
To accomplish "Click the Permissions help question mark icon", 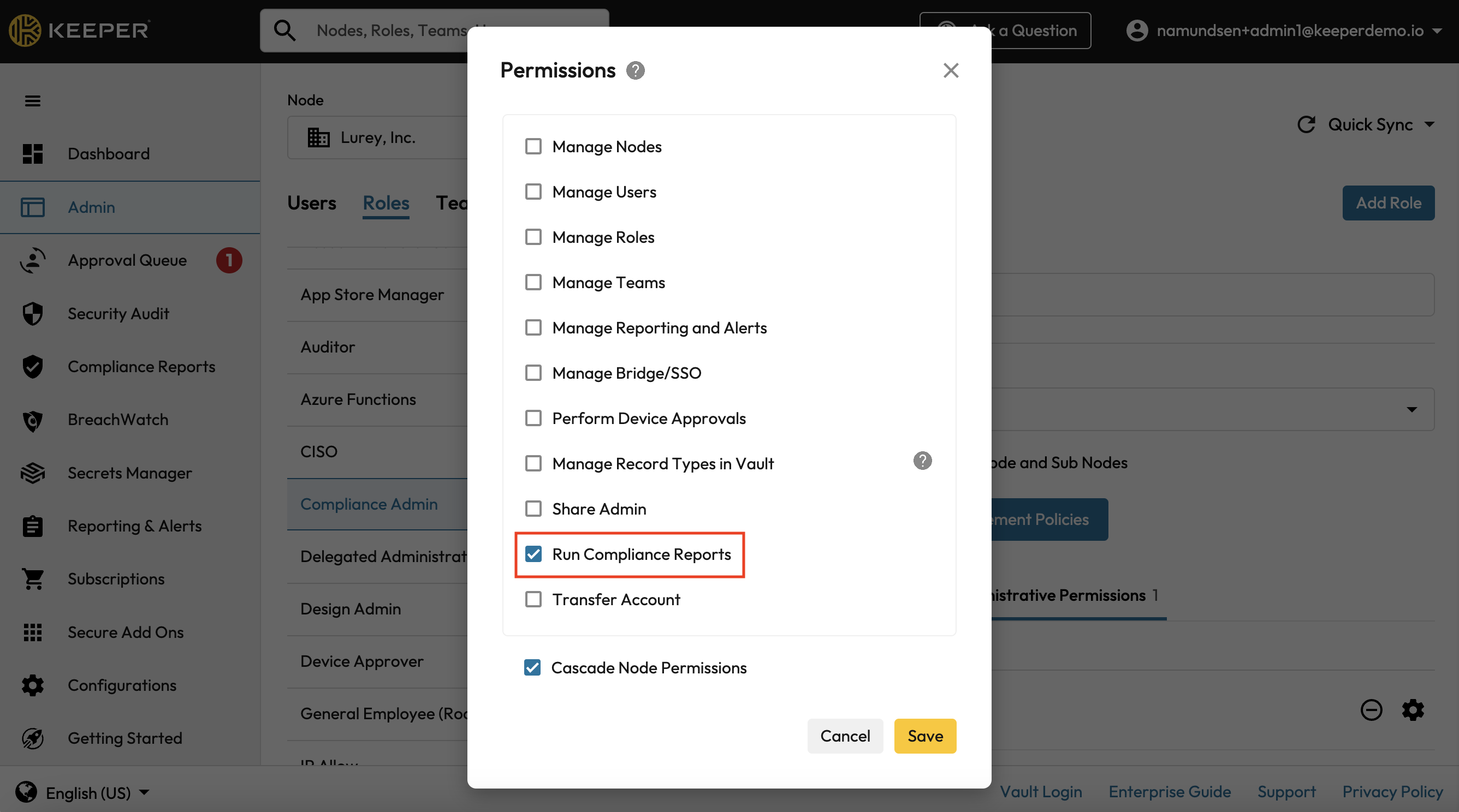I will coord(635,71).
